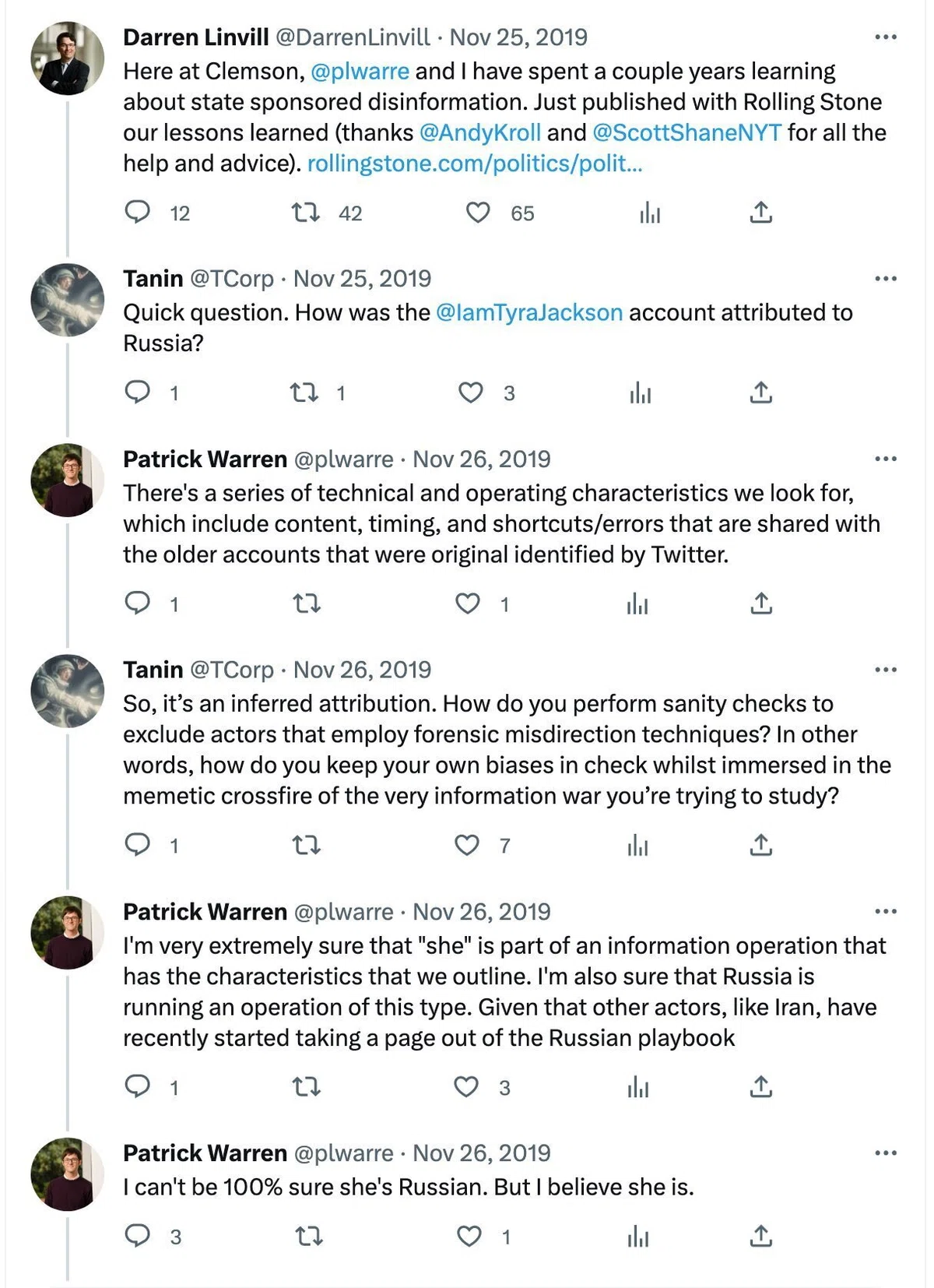Share Darren Linvill's tweet via upload icon
934x1288 pixels.
(x=760, y=212)
